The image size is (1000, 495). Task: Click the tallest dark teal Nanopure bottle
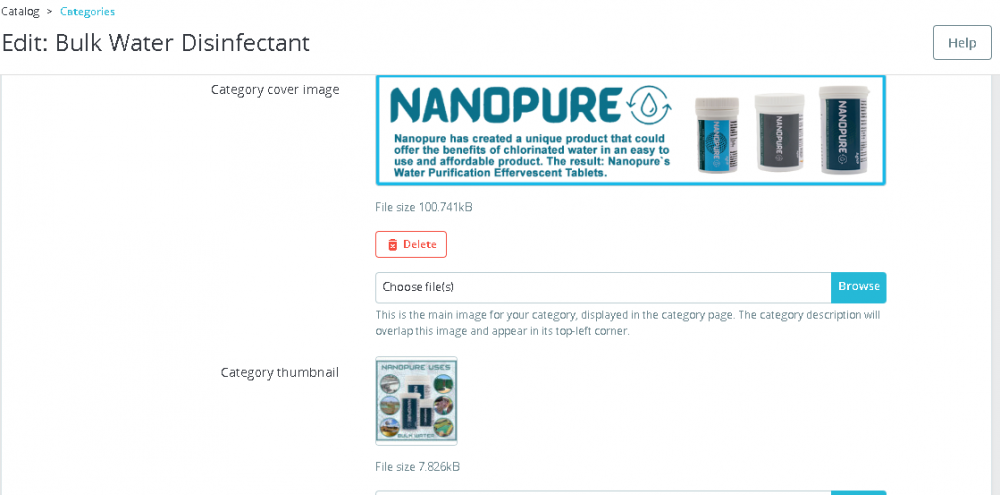(x=844, y=129)
